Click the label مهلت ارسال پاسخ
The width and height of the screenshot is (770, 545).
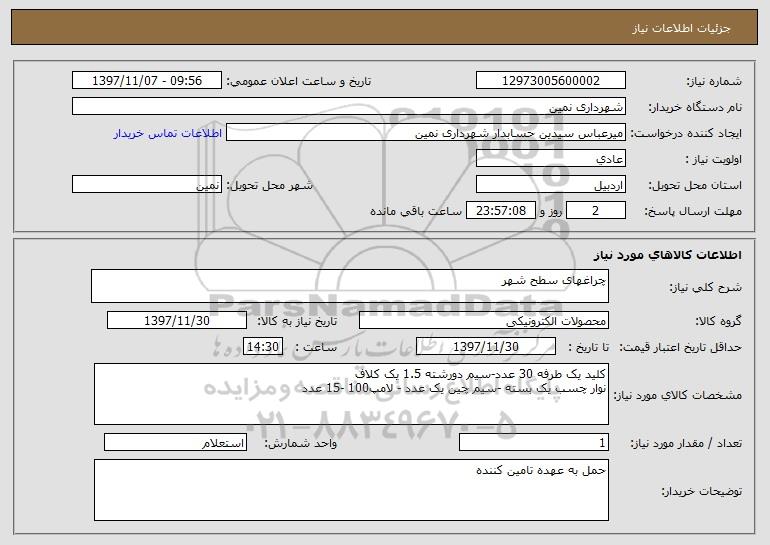pyautogui.click(x=693, y=212)
